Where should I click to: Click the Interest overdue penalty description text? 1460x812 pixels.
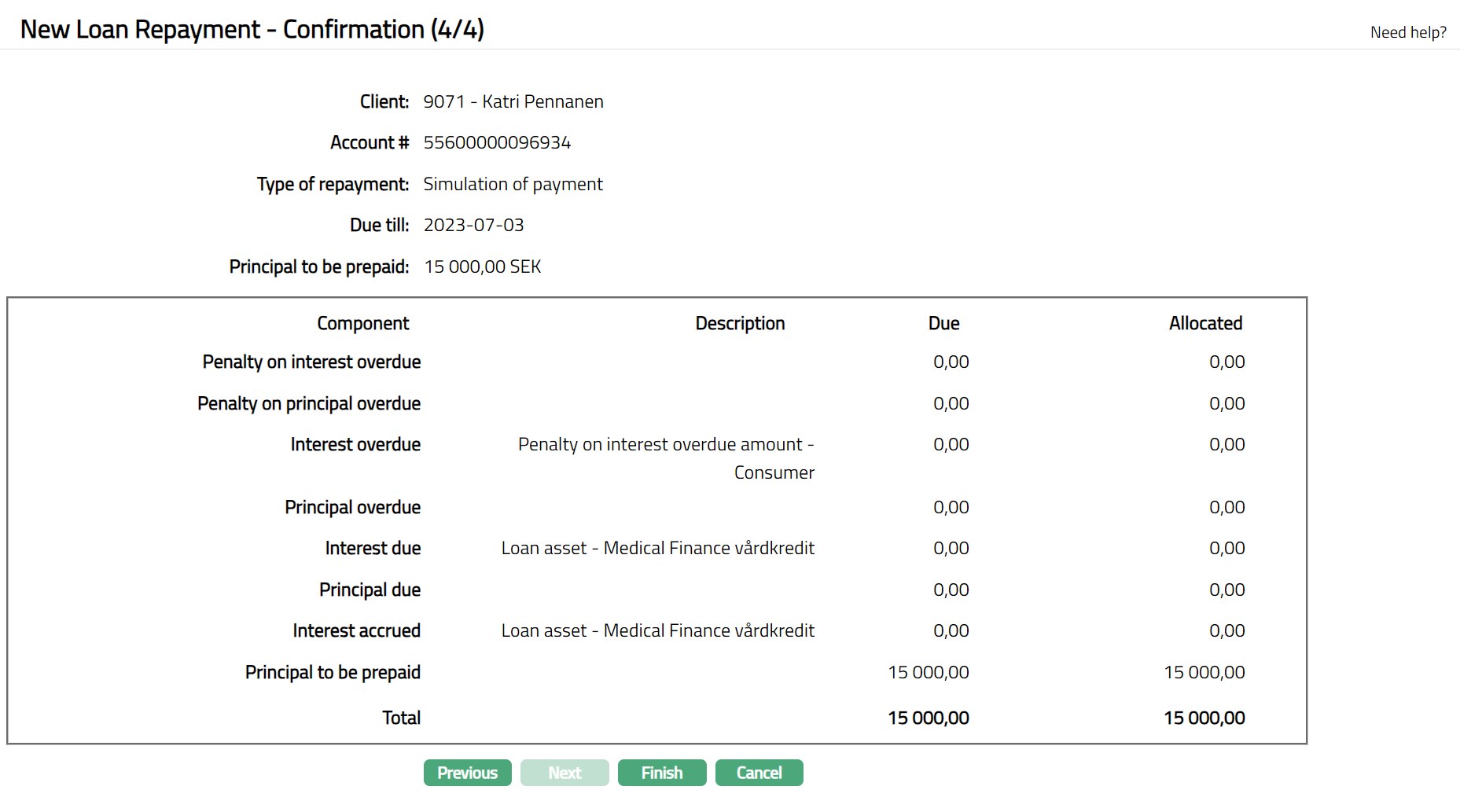665,457
